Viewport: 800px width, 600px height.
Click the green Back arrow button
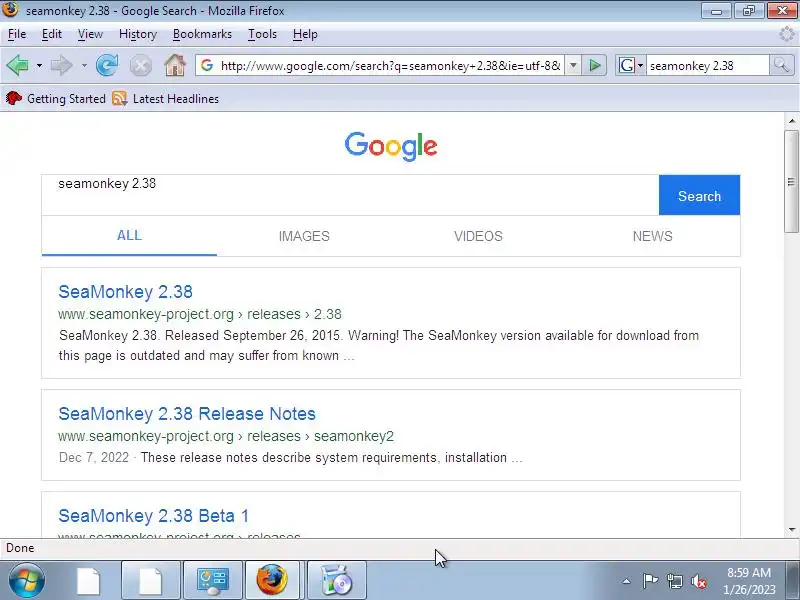pos(18,65)
